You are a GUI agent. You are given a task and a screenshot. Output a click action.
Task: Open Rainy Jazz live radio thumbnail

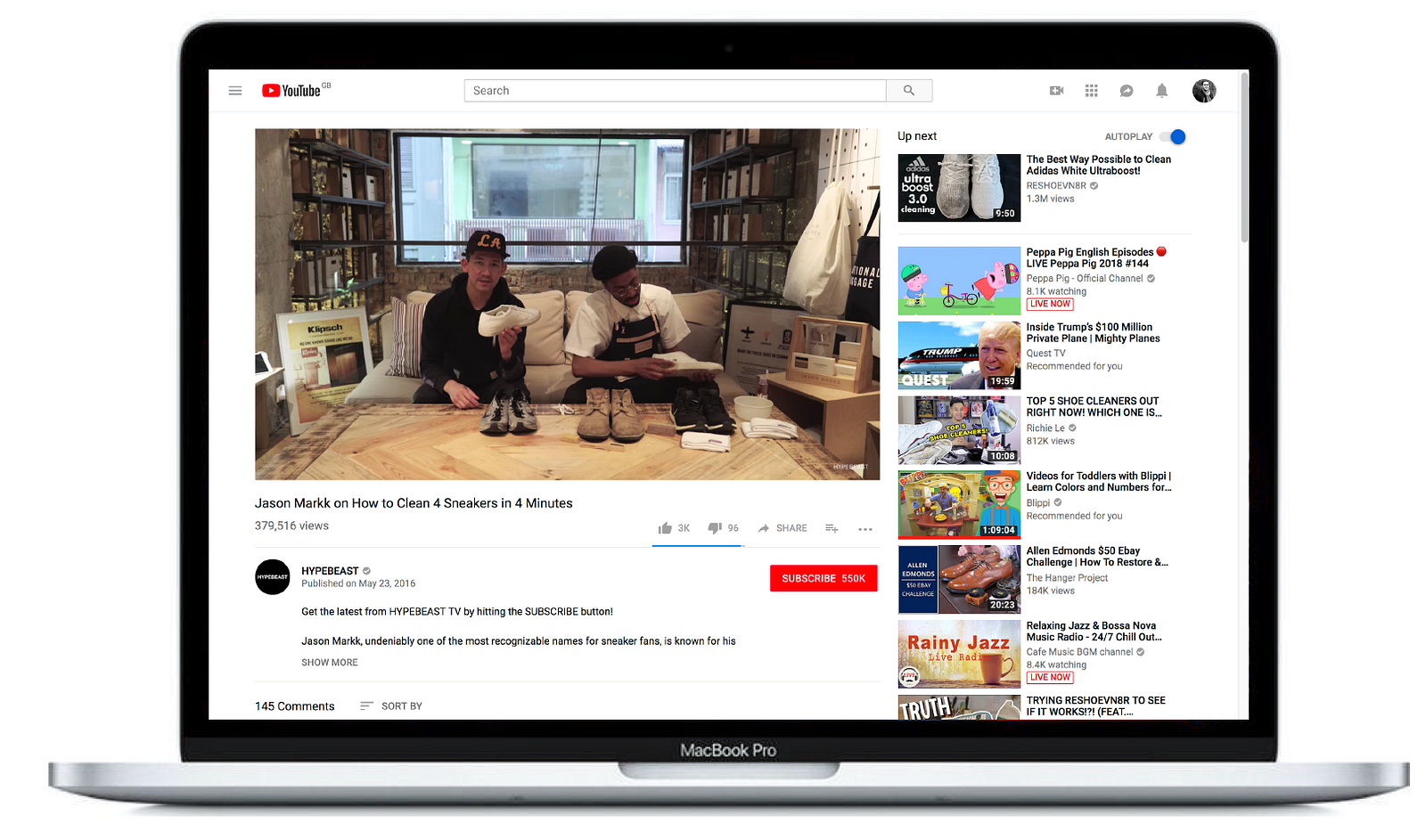click(x=959, y=655)
